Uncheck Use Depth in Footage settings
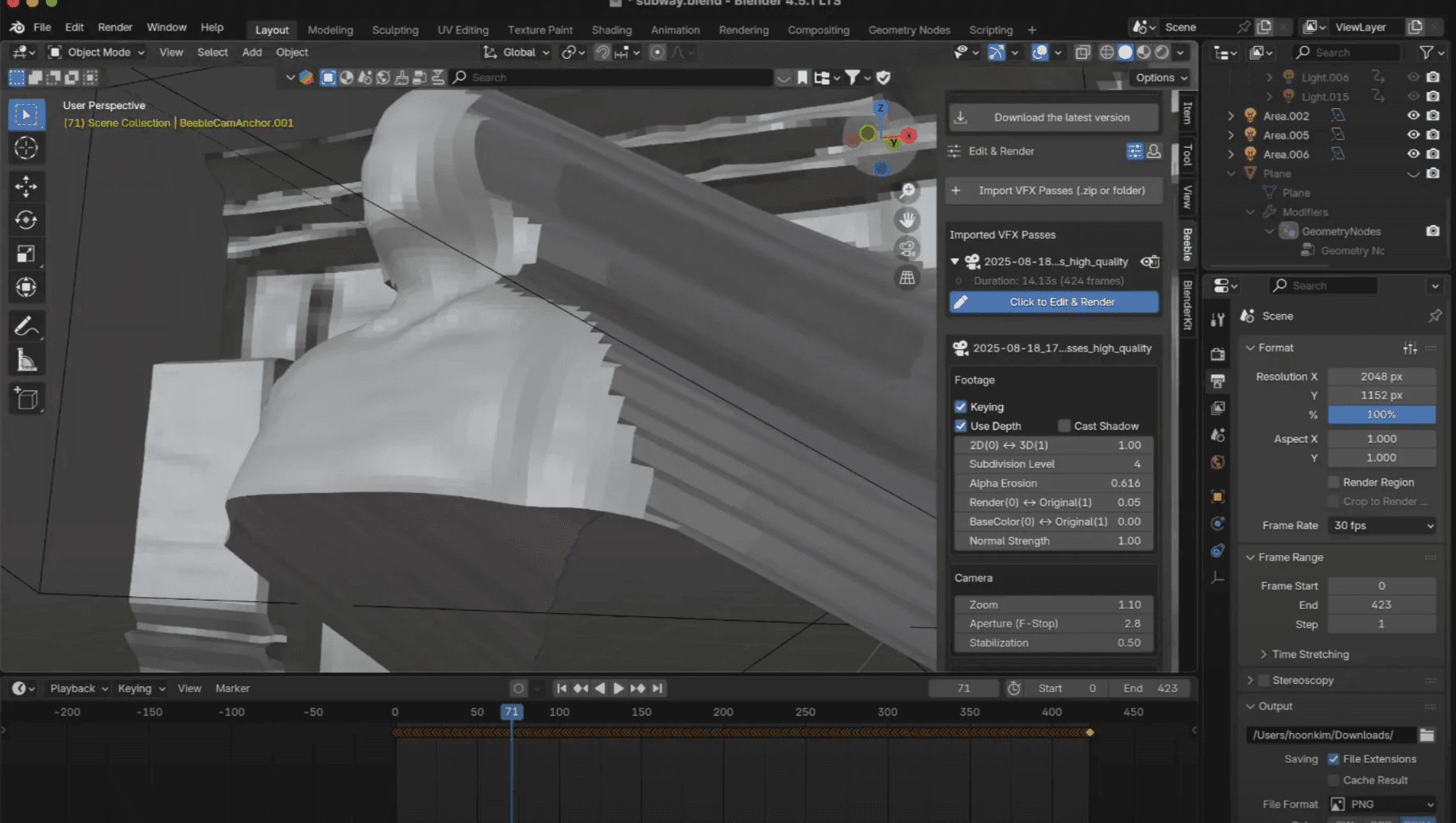The image size is (1456, 823). [961, 425]
